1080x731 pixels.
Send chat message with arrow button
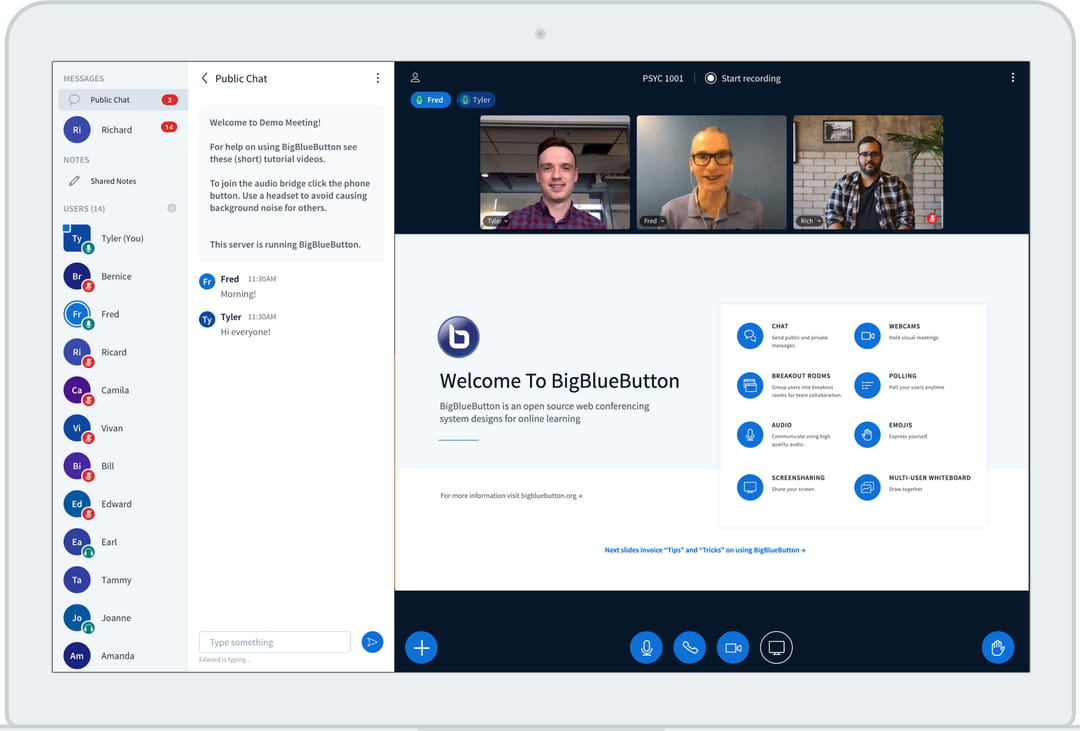[x=372, y=642]
